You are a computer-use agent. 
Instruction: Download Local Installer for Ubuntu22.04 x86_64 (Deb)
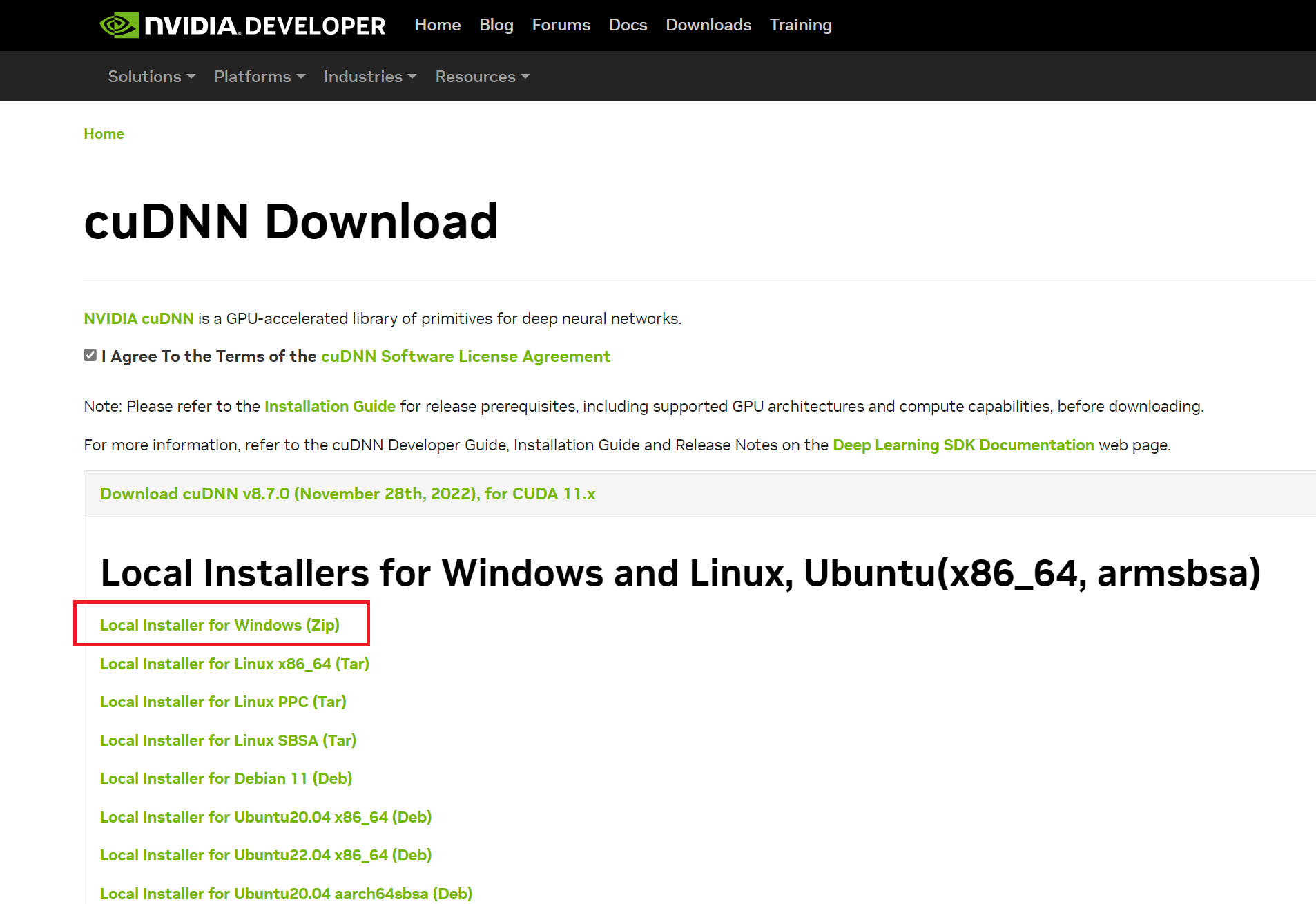(x=266, y=855)
